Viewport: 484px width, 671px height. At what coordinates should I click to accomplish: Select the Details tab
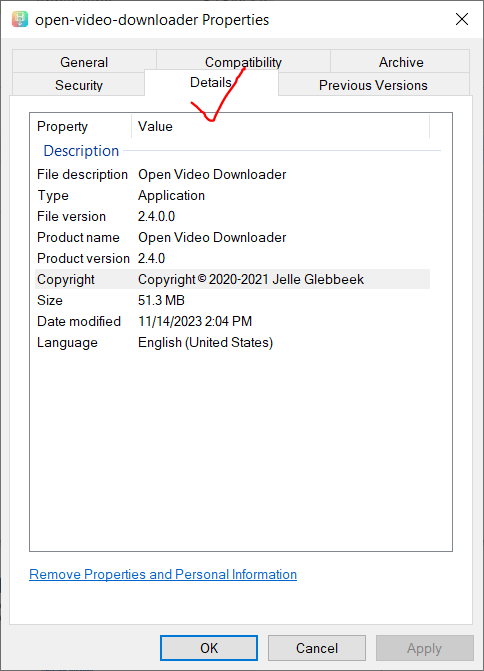point(211,83)
